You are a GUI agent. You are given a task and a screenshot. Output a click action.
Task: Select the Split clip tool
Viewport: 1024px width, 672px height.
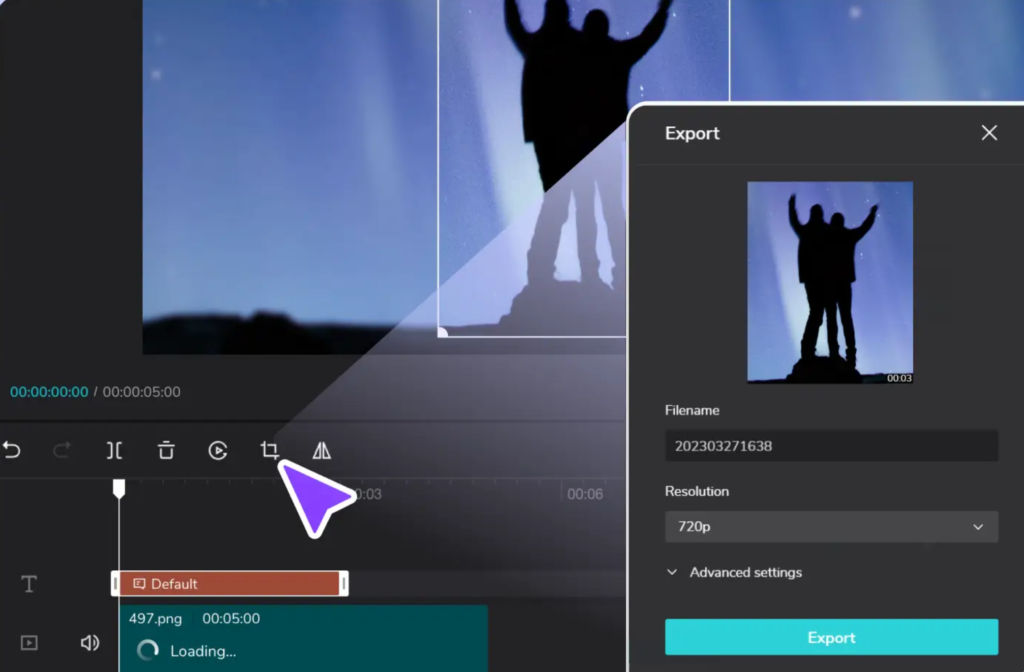tap(114, 451)
